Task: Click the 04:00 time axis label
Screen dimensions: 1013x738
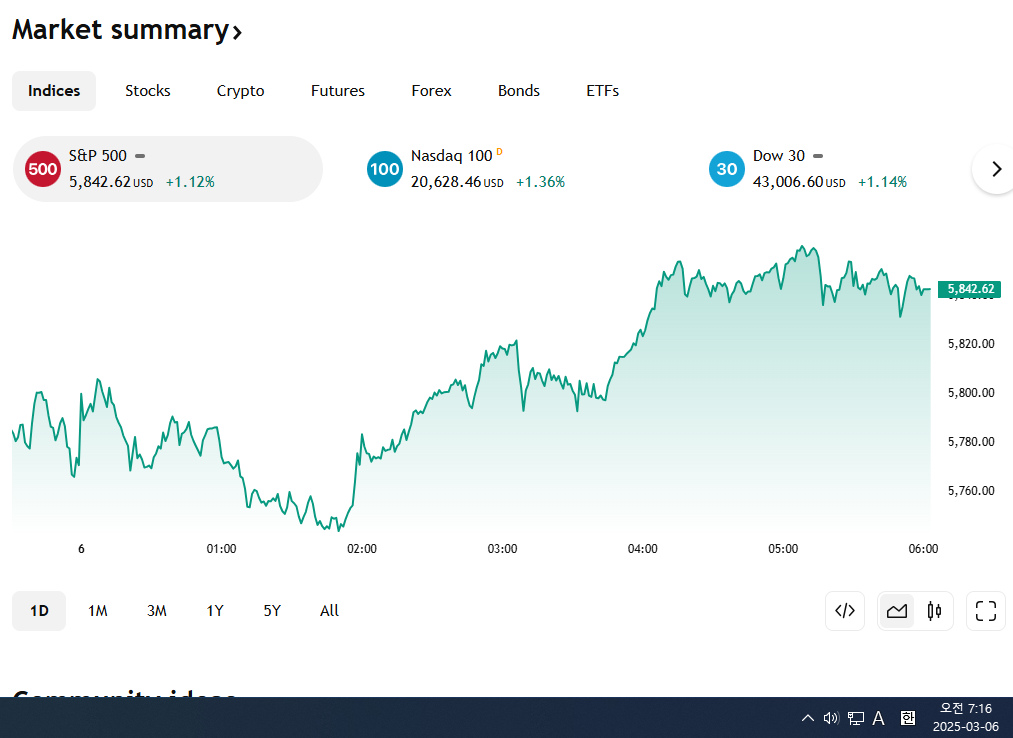Action: click(x=643, y=549)
